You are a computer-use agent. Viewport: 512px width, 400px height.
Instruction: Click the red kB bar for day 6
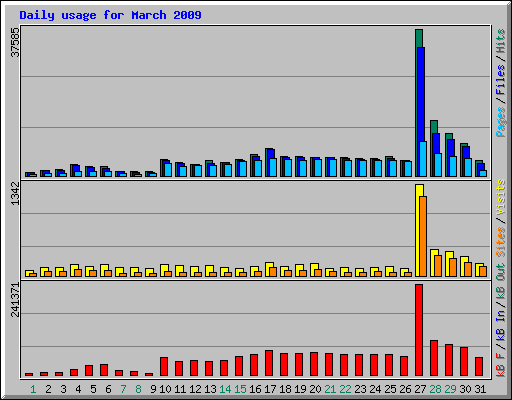click(x=104, y=370)
